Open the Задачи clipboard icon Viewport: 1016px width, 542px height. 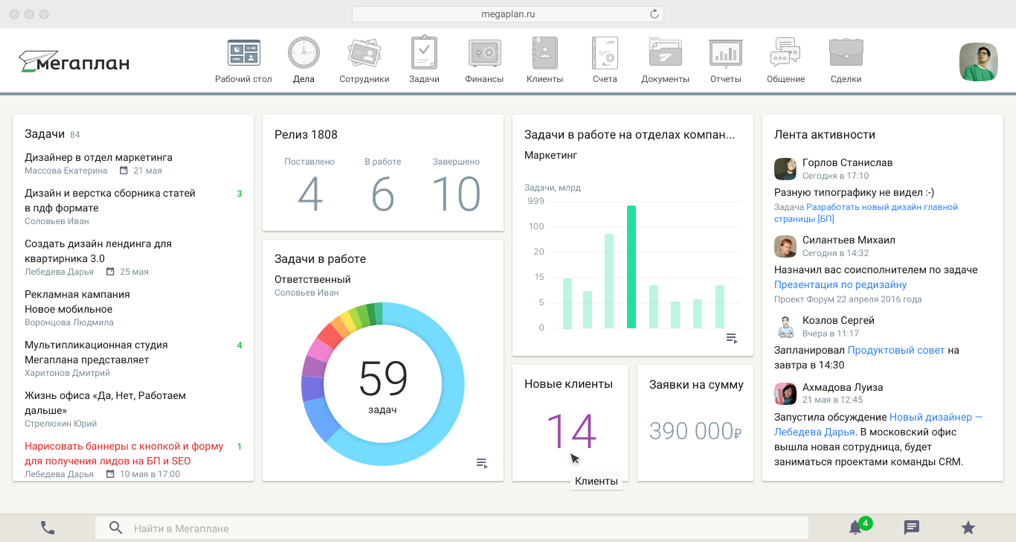pos(424,54)
